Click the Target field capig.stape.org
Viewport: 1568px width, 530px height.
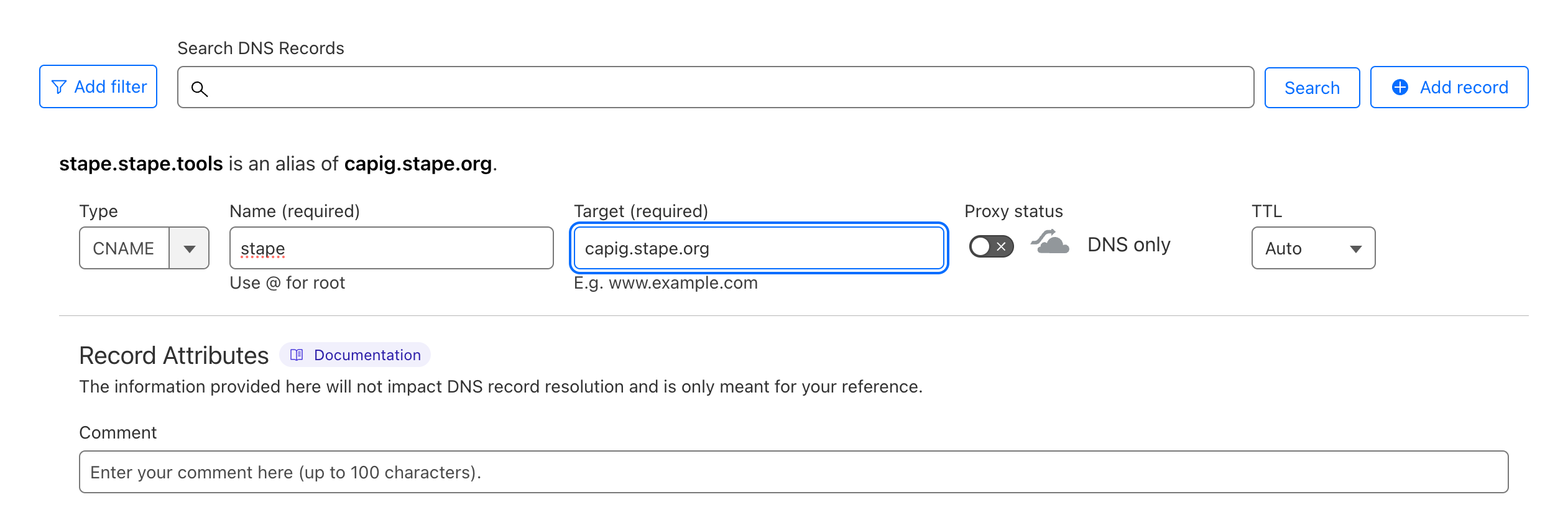(x=759, y=248)
